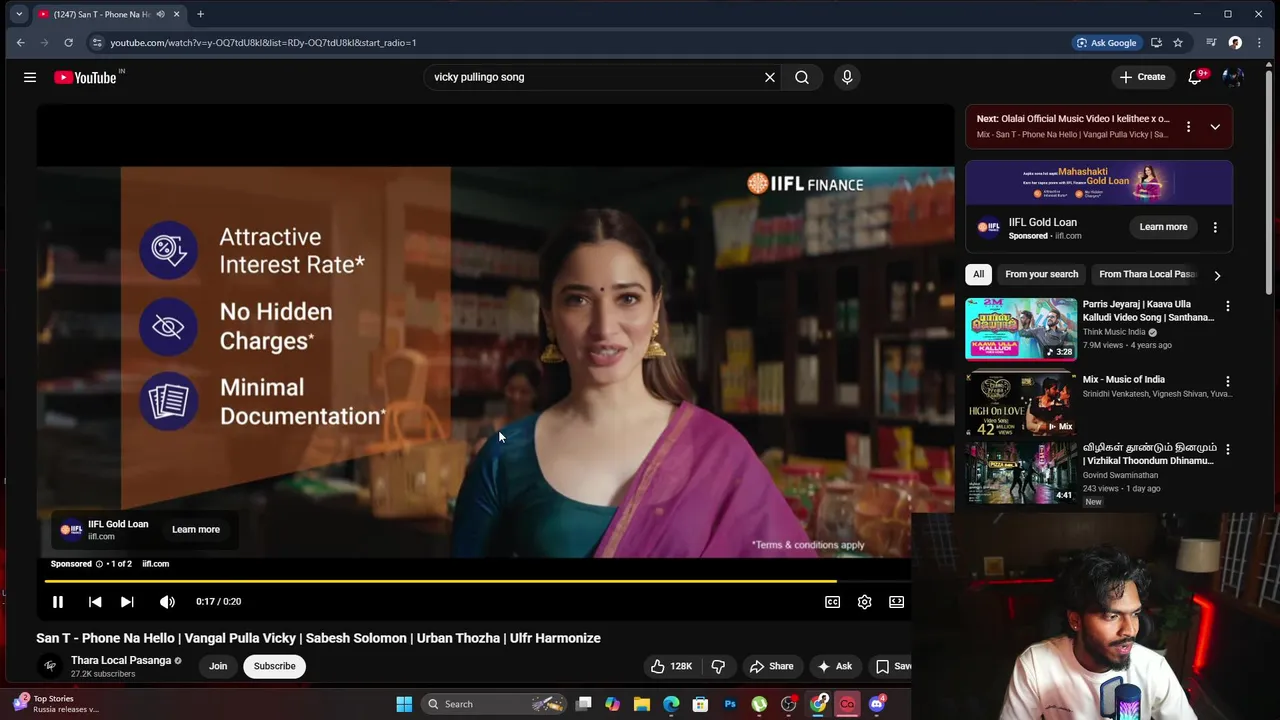Open the Kaava Ulla Kalludi video thumbnail

click(x=1021, y=328)
